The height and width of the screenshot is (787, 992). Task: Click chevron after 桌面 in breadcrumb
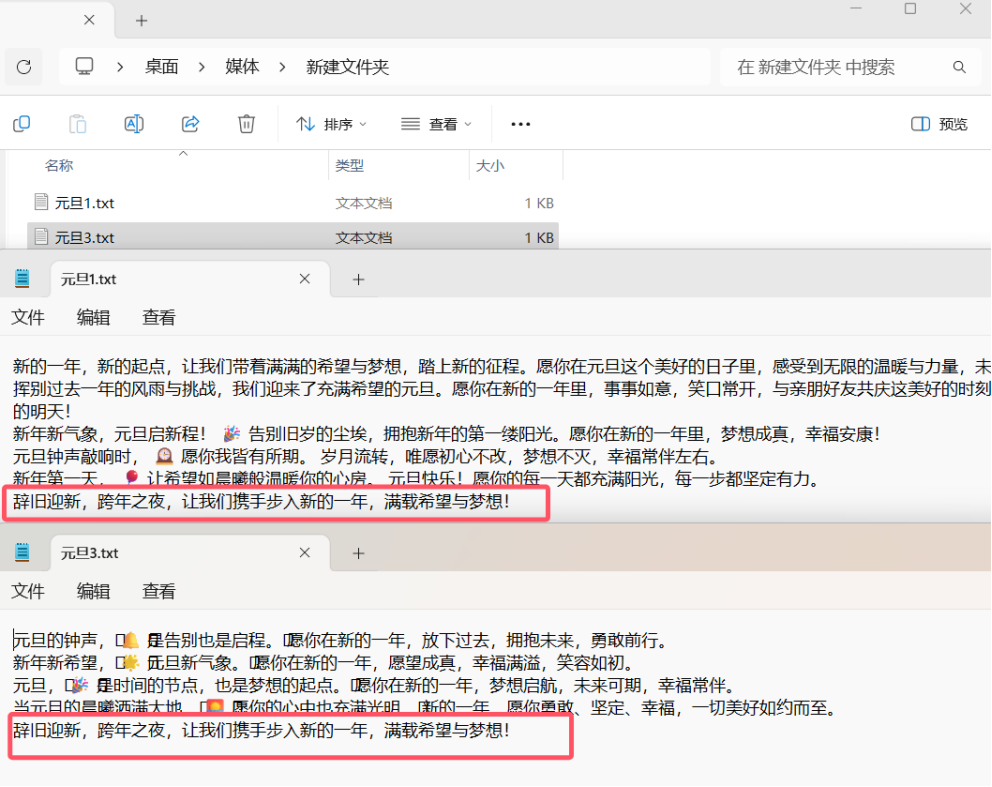click(x=202, y=67)
